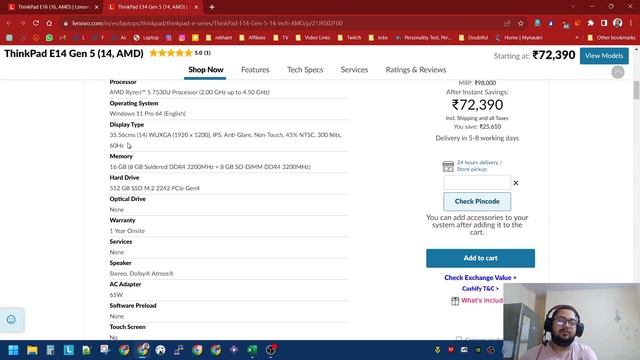This screenshot has width=640, height=360.
Task: Close the ThinkPad E14 Gen 5 tab
Action: [x=196, y=7]
